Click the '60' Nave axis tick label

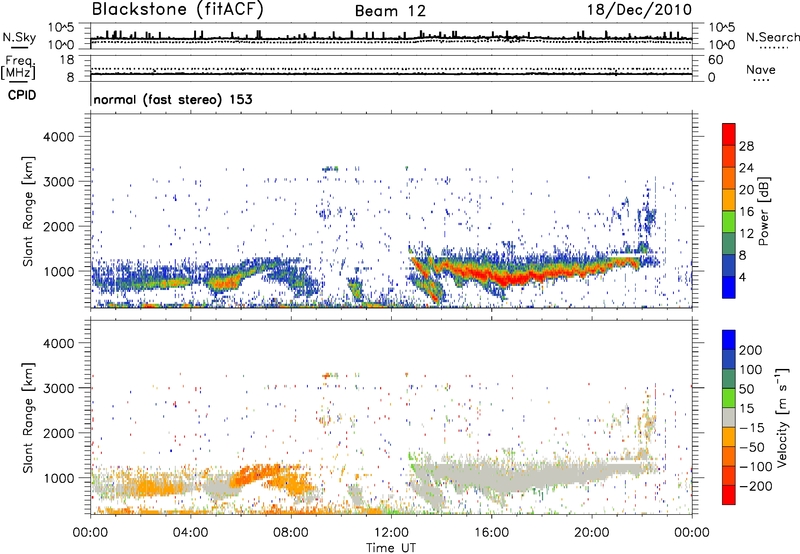click(715, 60)
